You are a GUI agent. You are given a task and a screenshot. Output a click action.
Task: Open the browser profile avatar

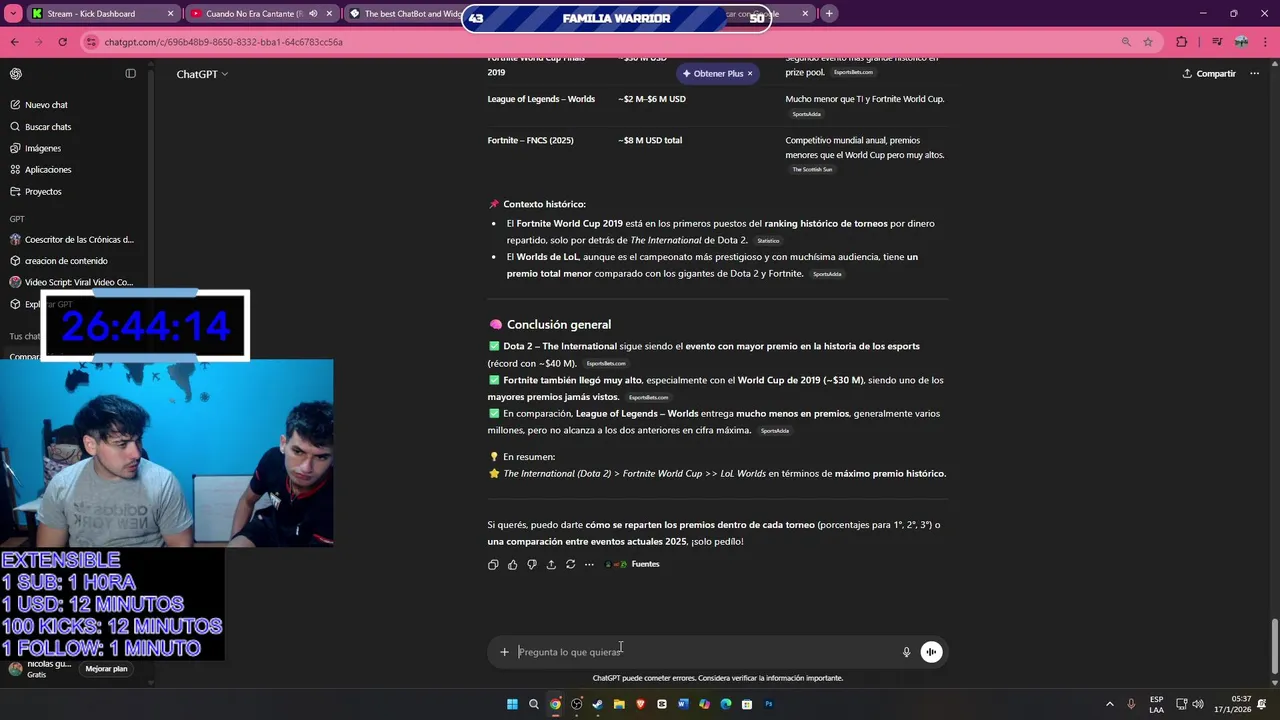click(1241, 42)
